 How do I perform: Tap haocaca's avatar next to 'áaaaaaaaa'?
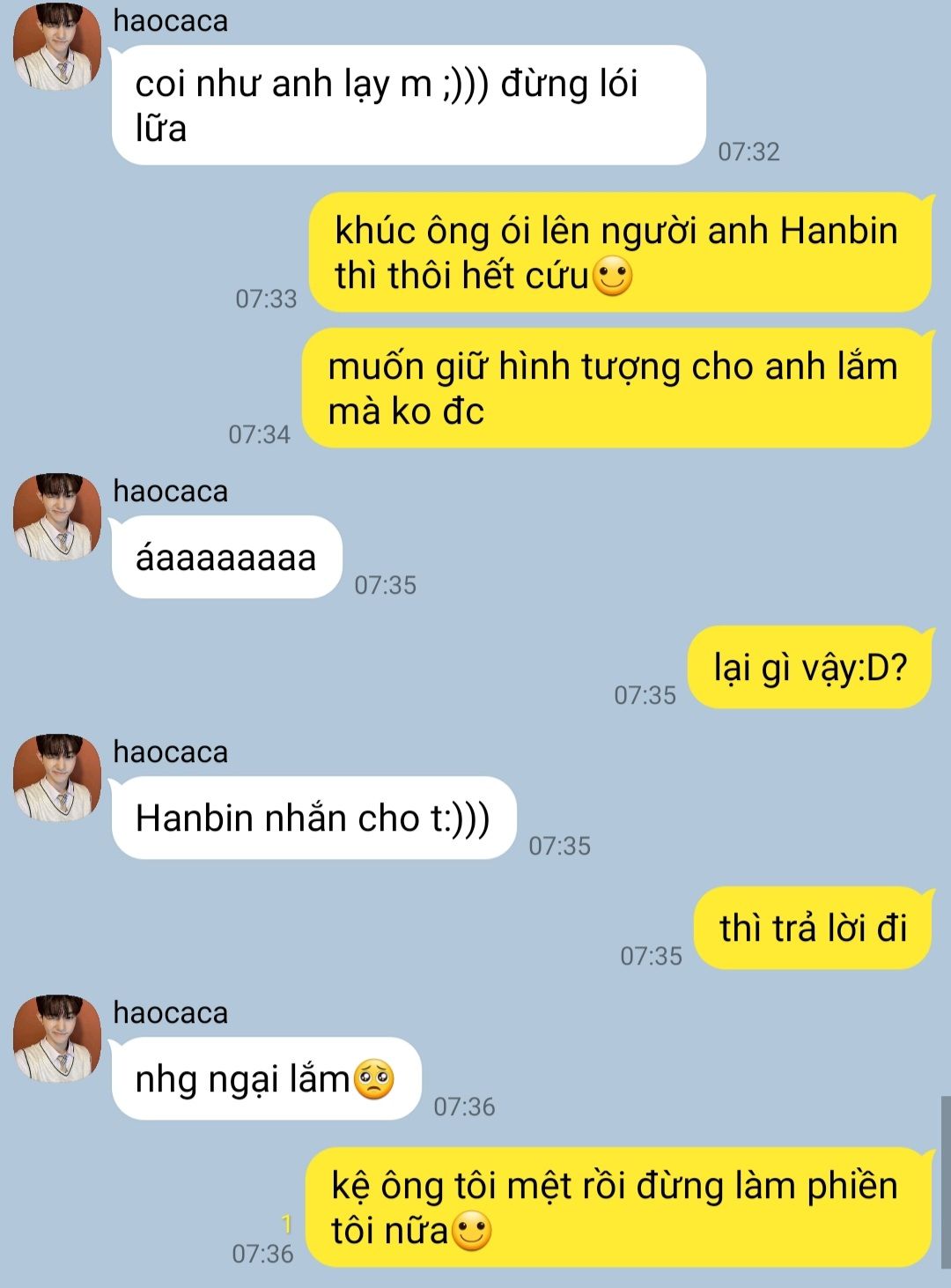(x=57, y=516)
